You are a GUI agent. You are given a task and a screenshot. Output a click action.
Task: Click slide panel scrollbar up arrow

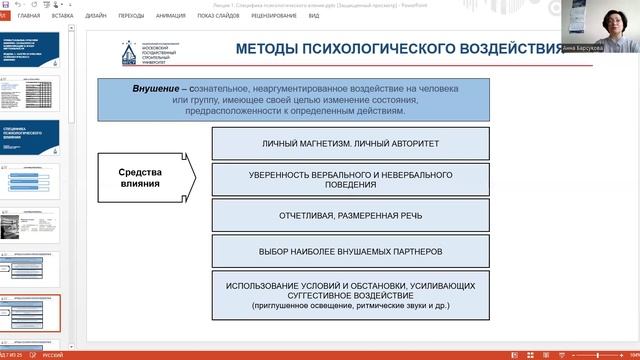click(x=71, y=28)
